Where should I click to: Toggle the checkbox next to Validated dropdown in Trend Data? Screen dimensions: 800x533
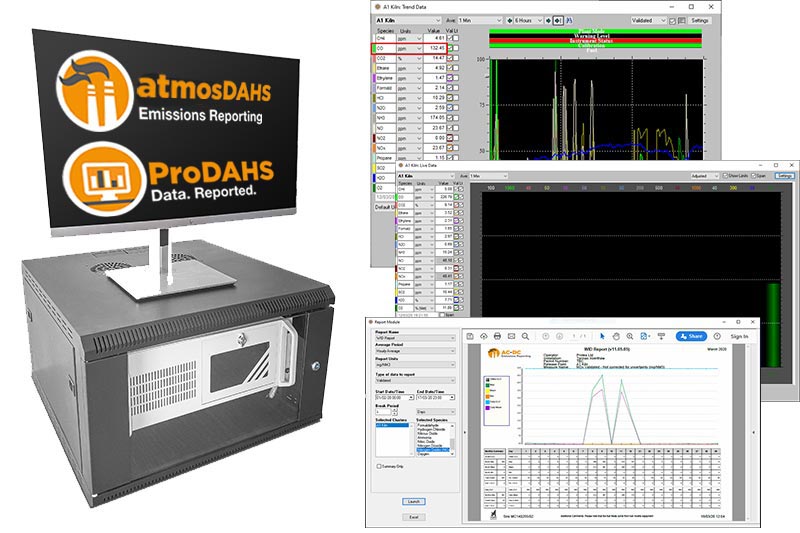click(x=672, y=21)
